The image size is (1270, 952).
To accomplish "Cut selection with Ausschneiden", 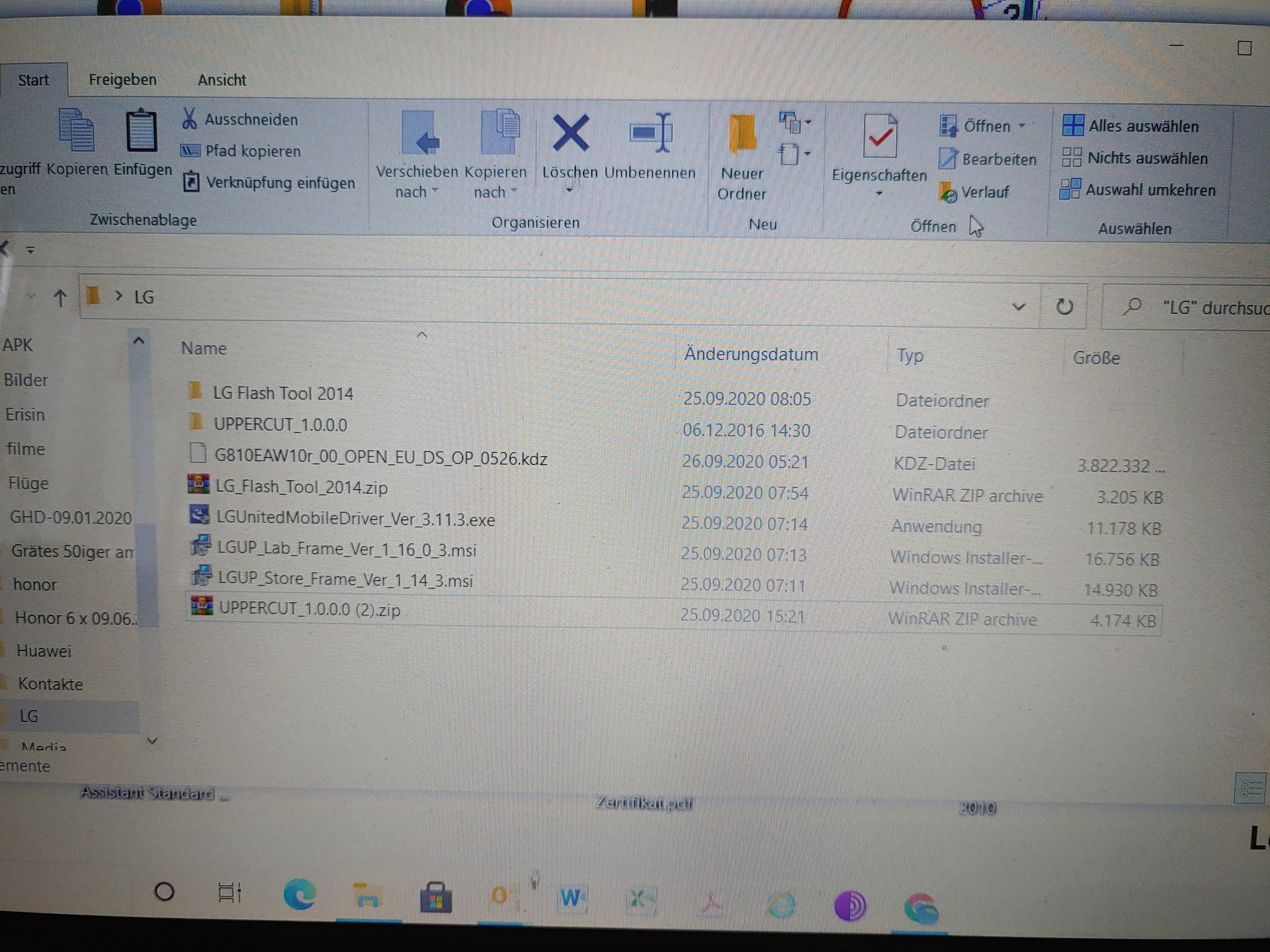I will [239, 119].
